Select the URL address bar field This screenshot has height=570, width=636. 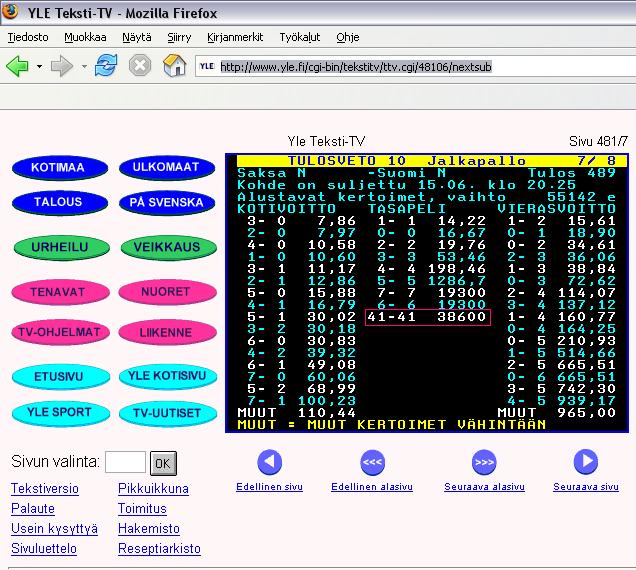tap(415, 67)
